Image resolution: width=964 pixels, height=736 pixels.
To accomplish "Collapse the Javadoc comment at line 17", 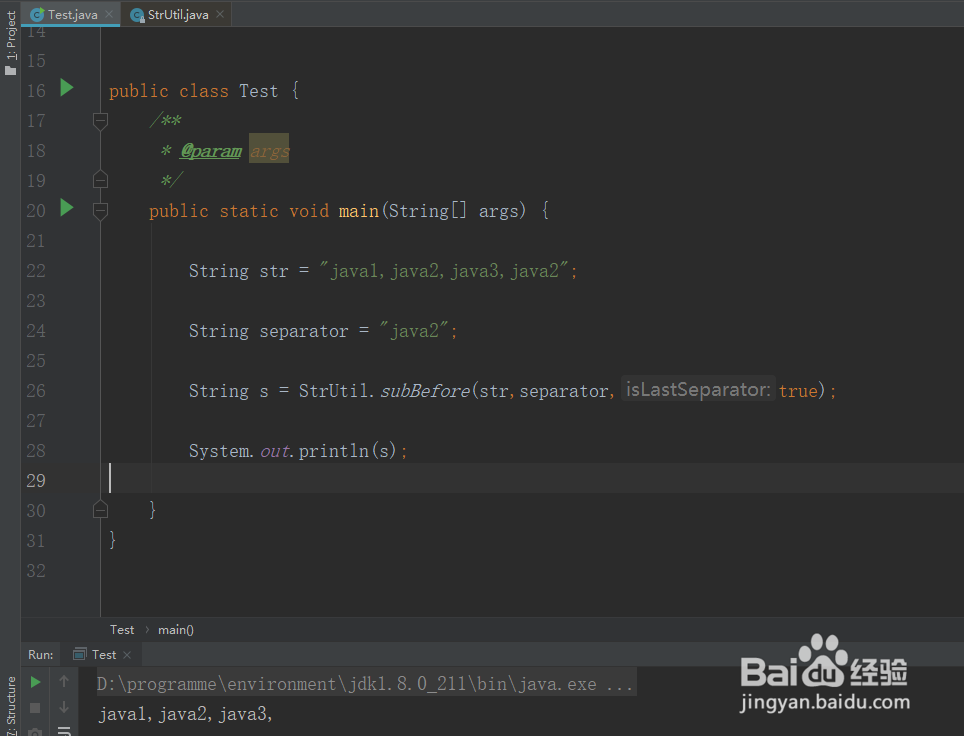I will coord(100,121).
